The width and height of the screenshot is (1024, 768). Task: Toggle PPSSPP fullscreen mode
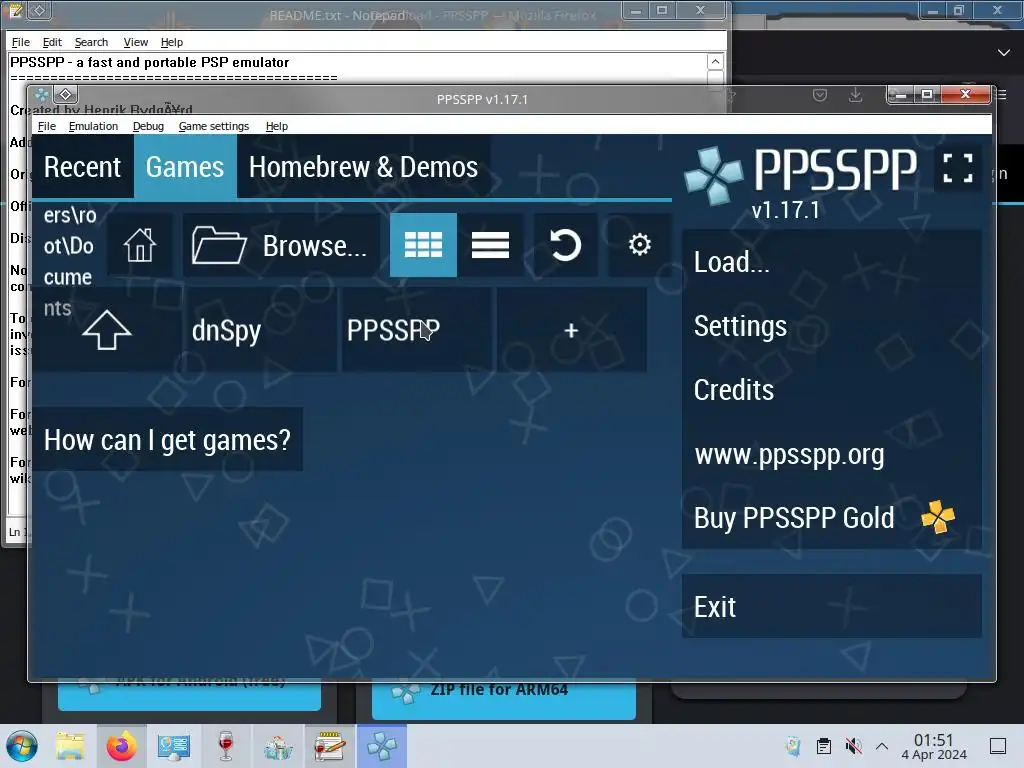pyautogui.click(x=958, y=168)
